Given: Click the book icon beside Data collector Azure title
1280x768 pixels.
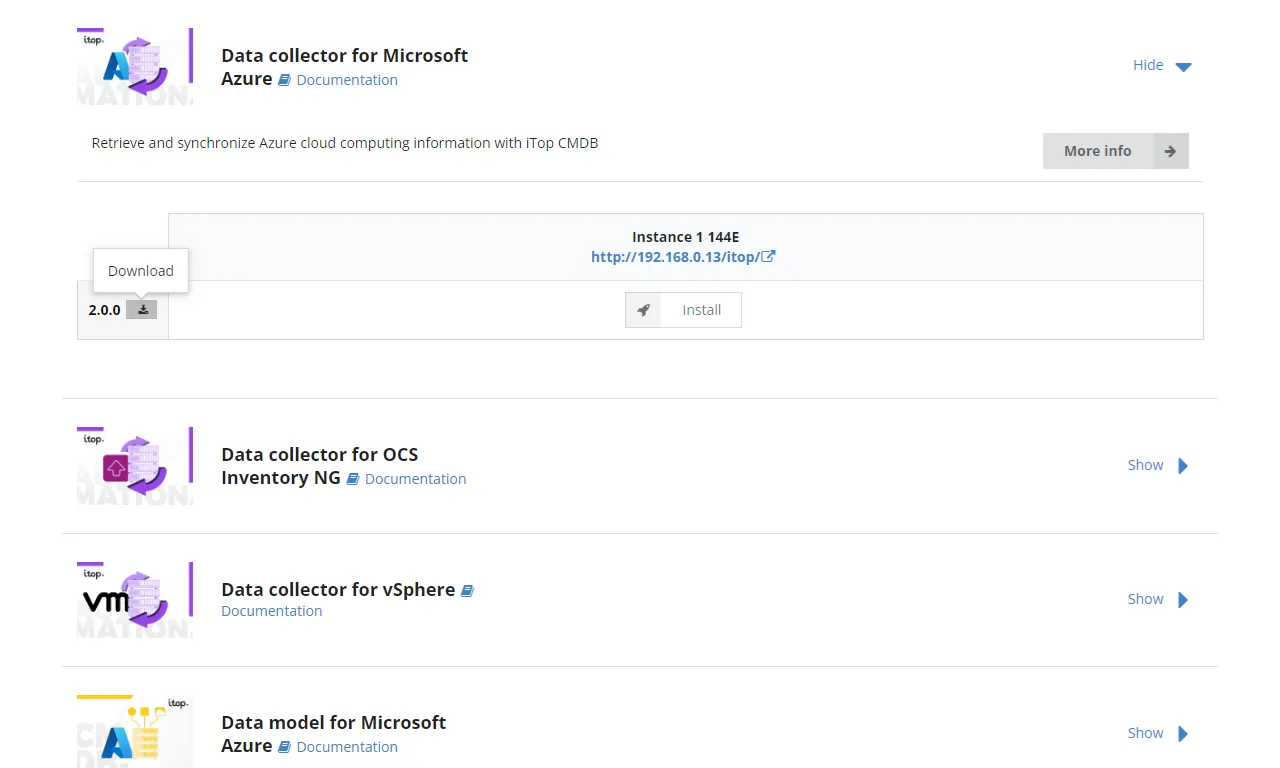Looking at the screenshot, I should (x=285, y=80).
